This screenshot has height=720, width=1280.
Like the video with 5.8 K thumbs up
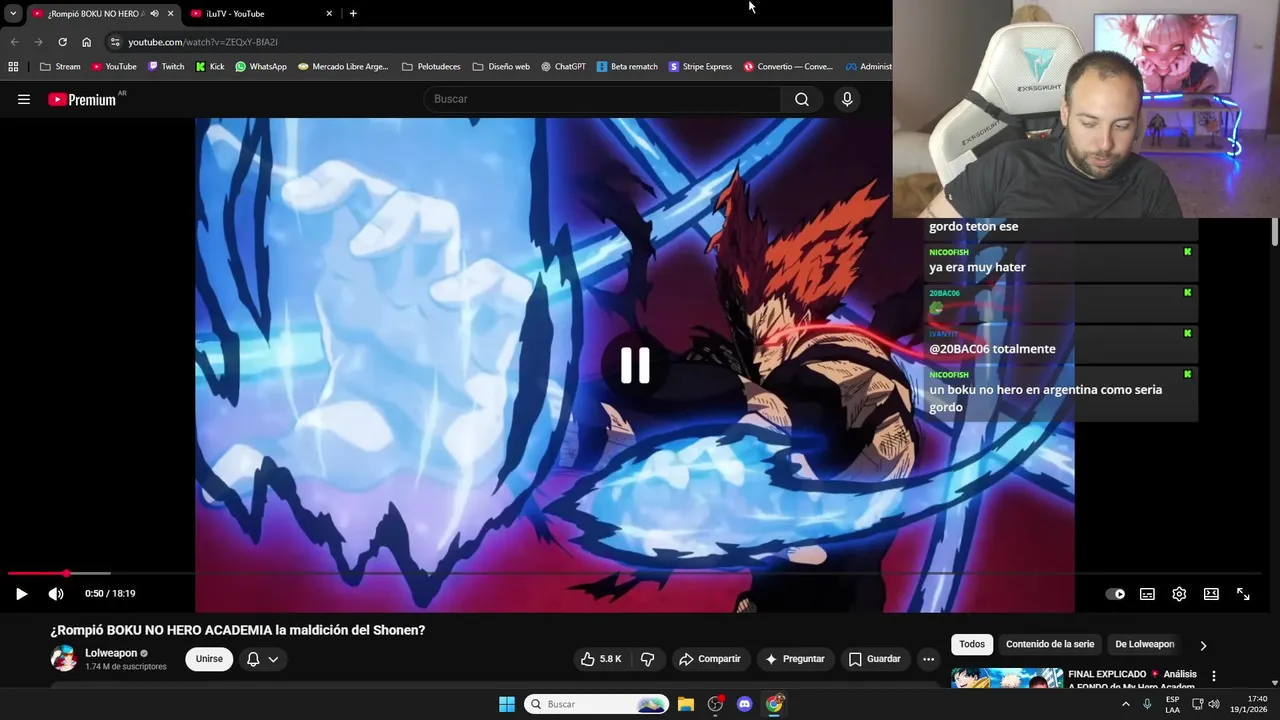[600, 659]
